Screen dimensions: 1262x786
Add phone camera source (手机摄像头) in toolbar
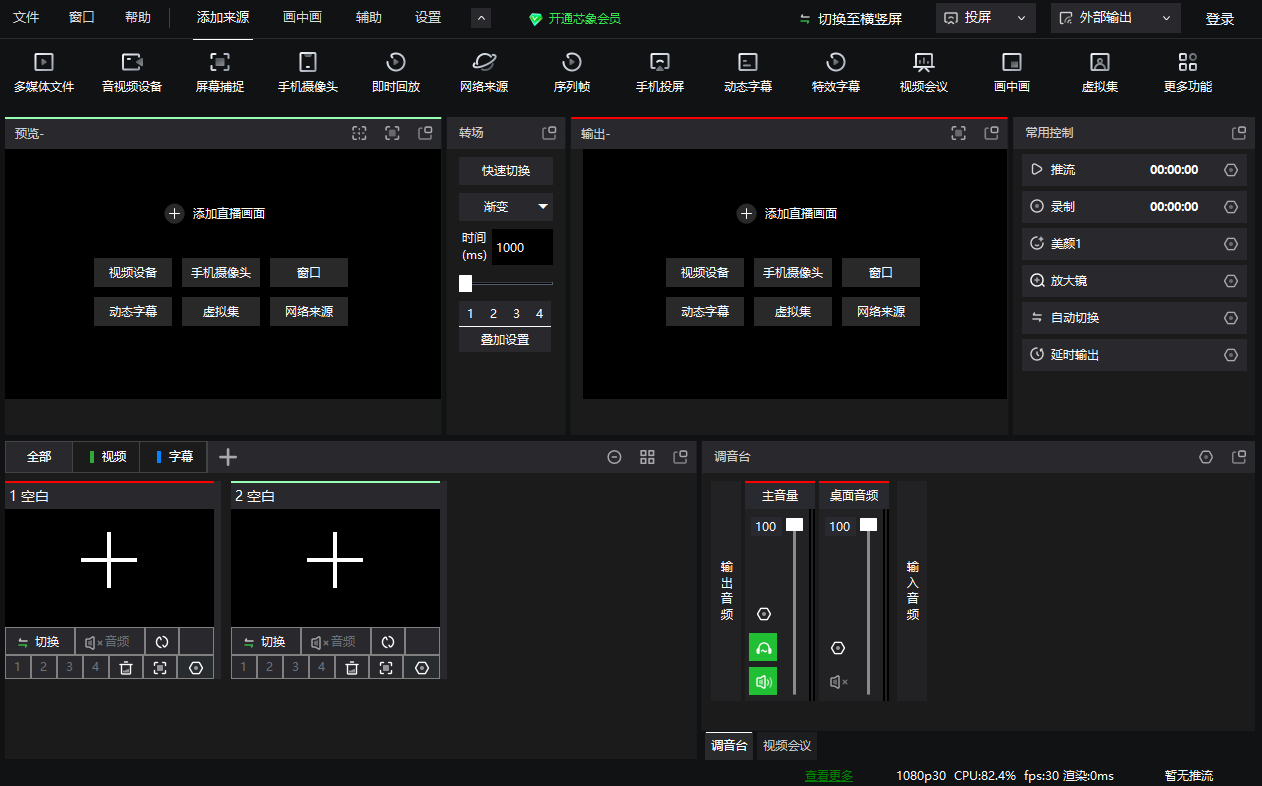pos(308,73)
